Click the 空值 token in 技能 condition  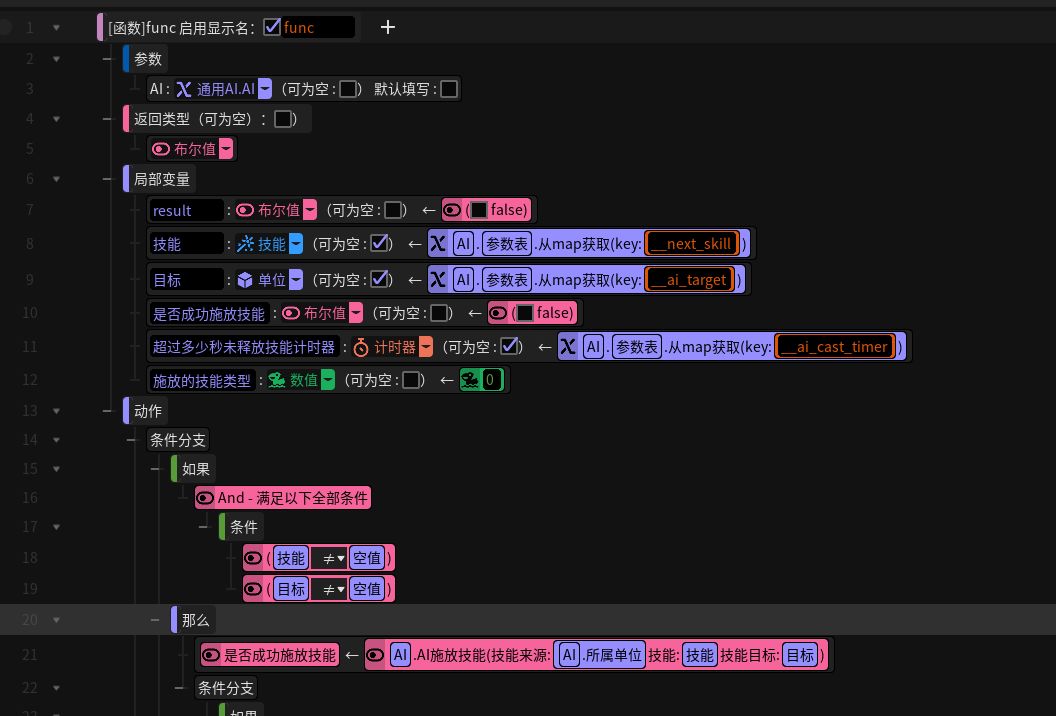click(367, 558)
